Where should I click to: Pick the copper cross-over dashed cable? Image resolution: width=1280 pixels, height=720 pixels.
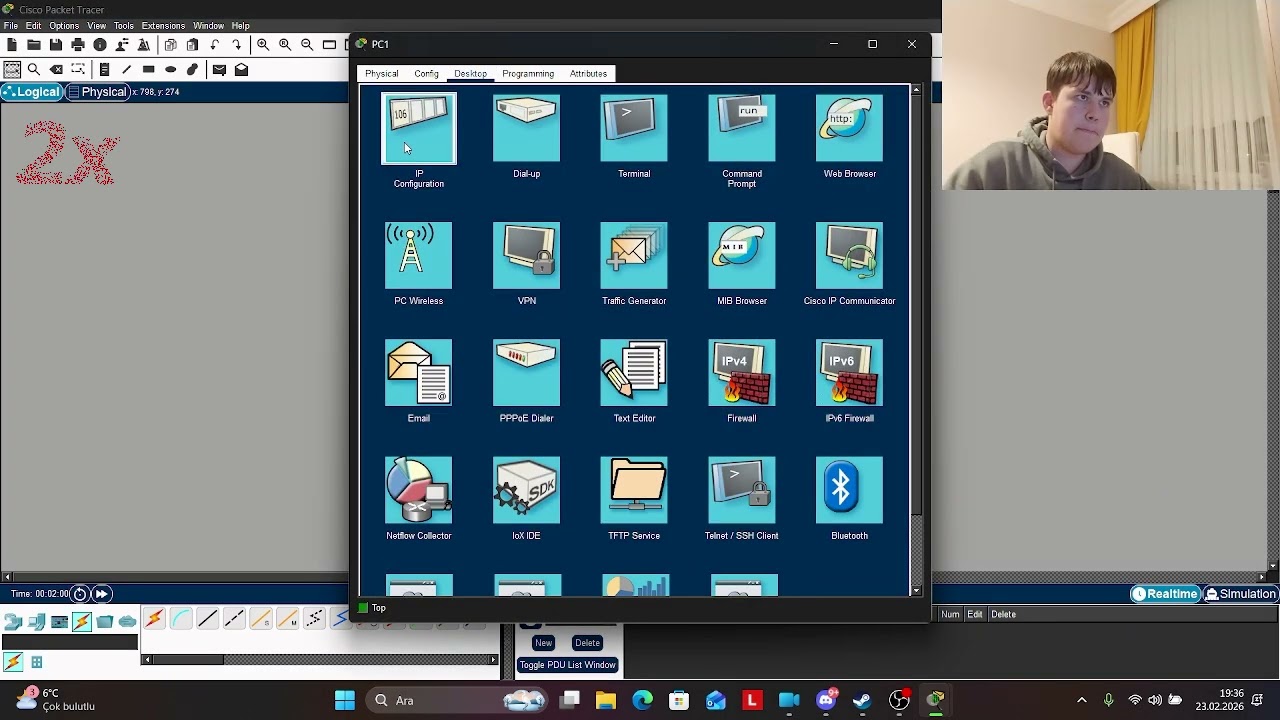pyautogui.click(x=234, y=620)
